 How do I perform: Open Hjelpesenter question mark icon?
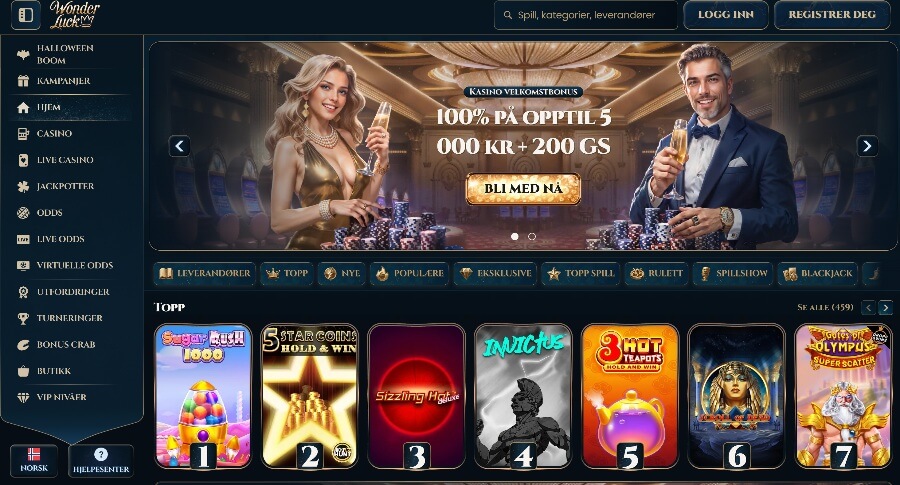pos(101,455)
